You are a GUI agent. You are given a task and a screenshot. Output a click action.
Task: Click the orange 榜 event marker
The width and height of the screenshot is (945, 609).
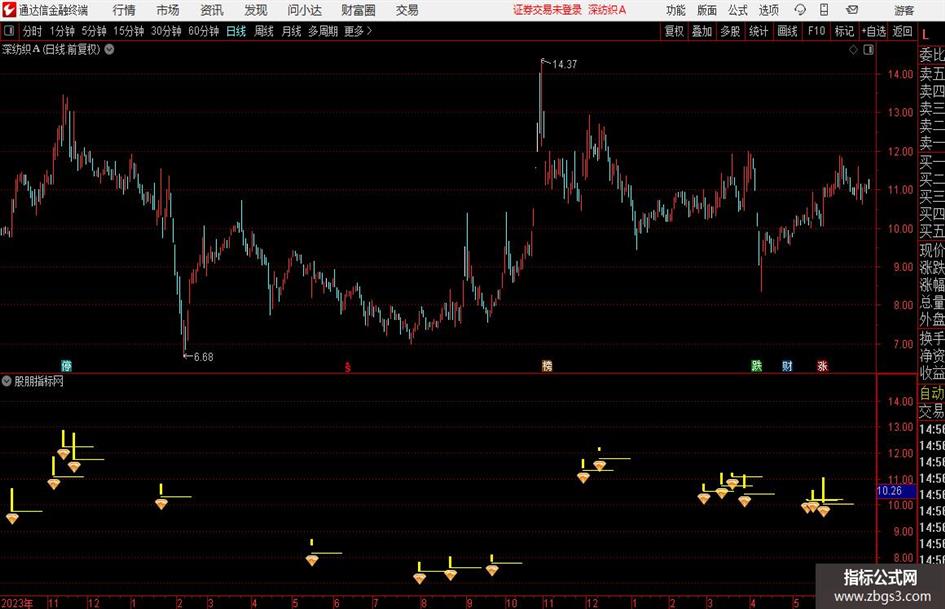547,365
